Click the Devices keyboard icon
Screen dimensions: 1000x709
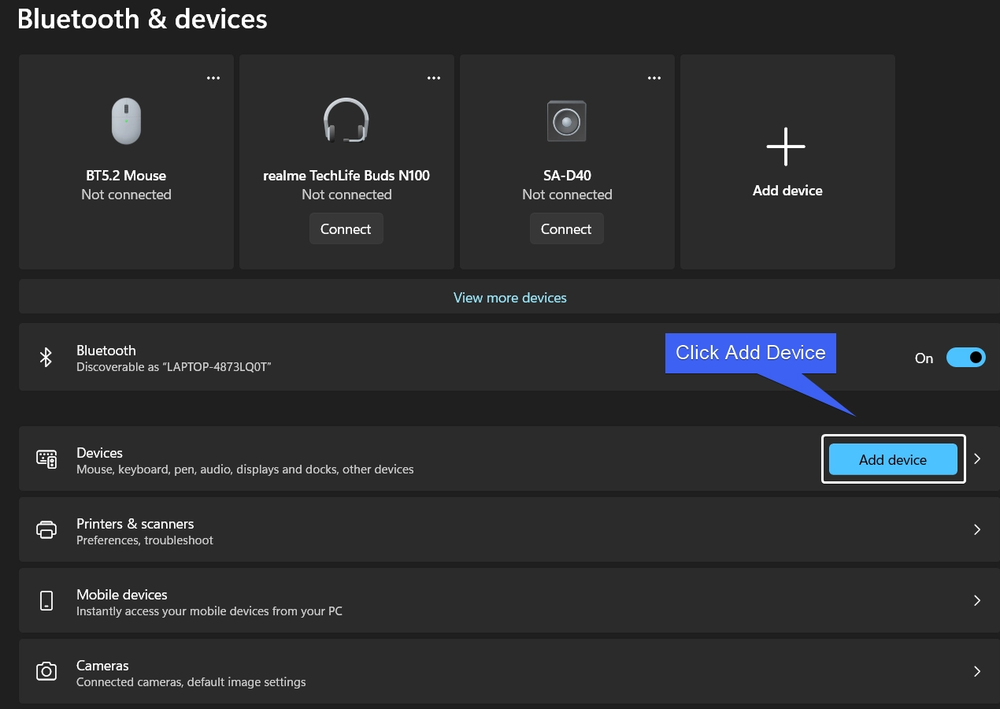click(47, 459)
